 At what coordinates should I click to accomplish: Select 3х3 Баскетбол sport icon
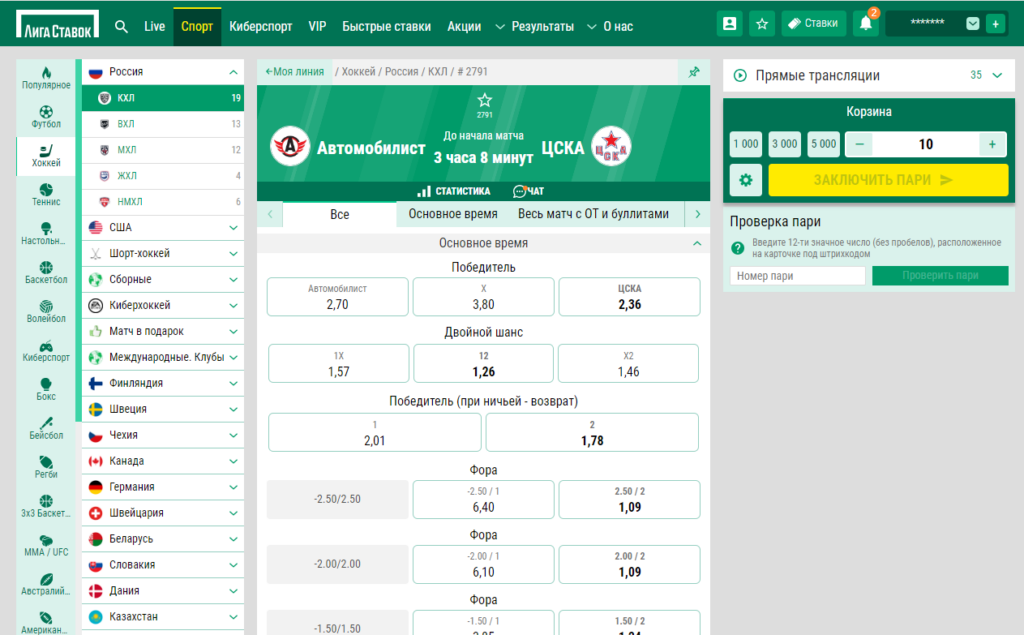46,506
